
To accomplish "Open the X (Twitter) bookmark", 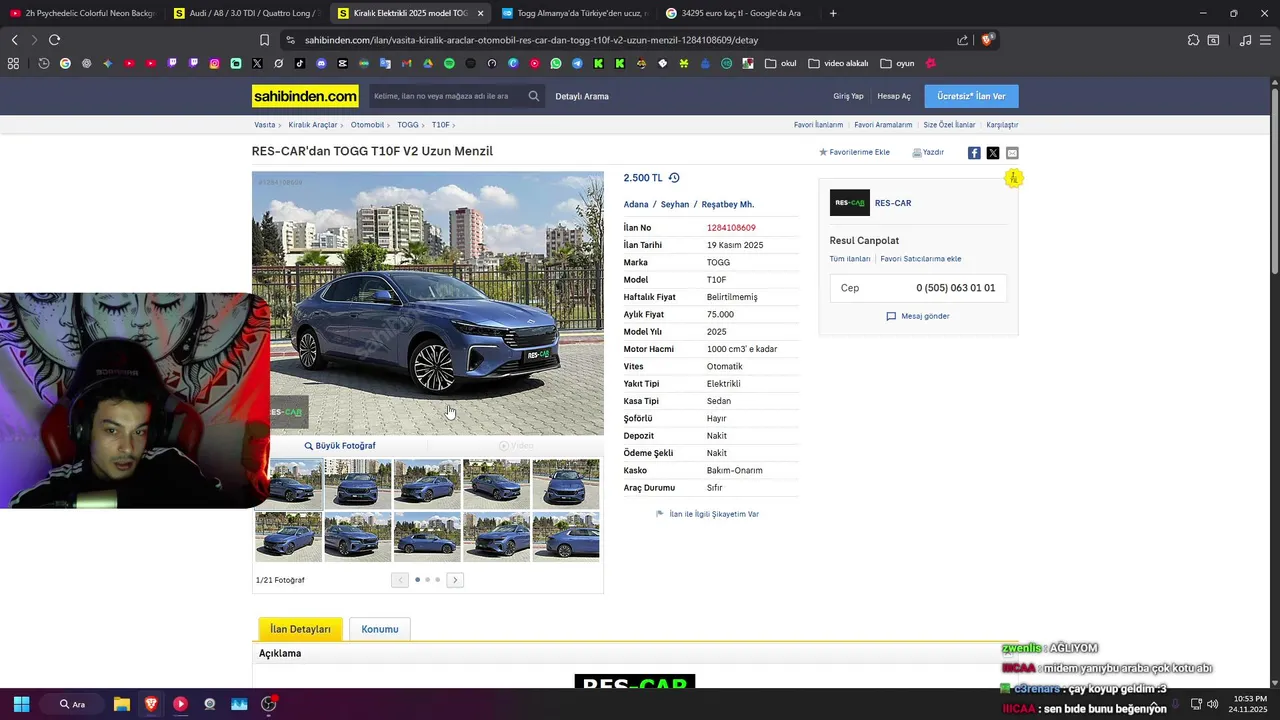I will tap(257, 63).
